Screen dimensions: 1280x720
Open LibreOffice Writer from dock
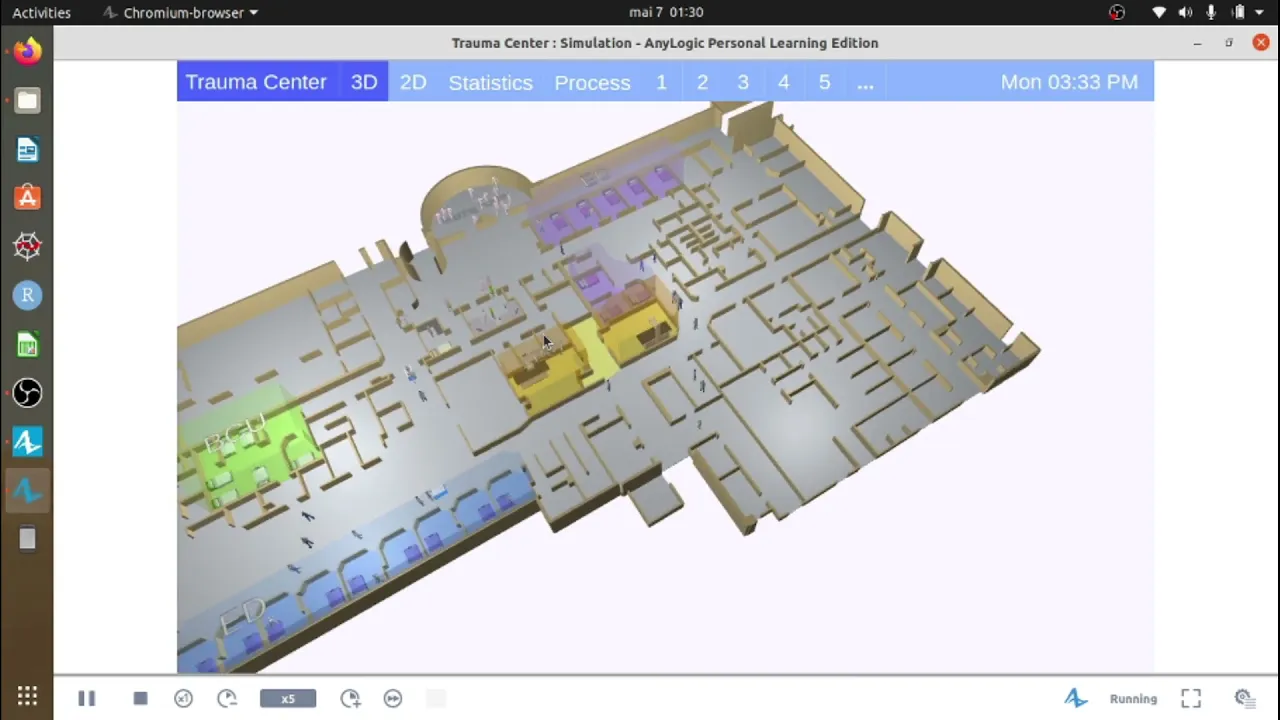27,149
